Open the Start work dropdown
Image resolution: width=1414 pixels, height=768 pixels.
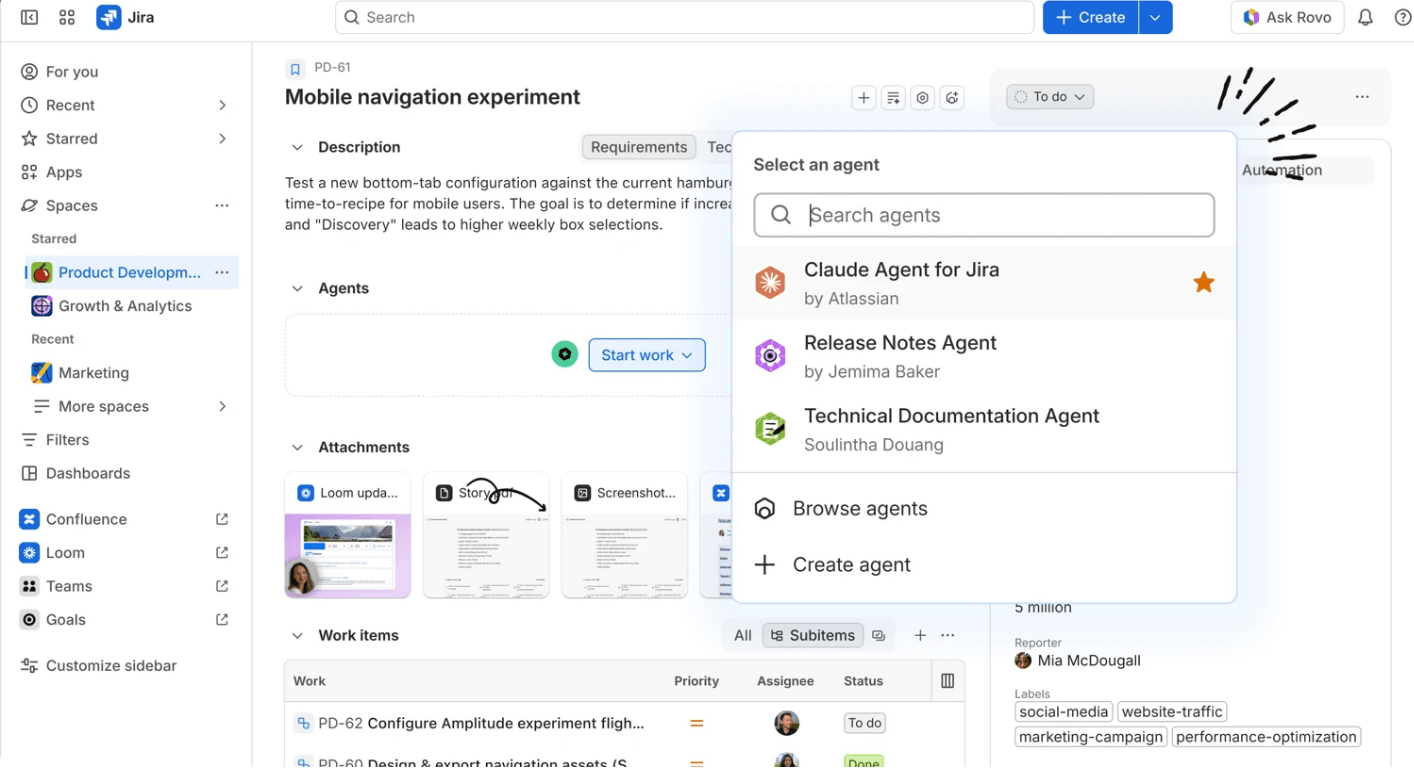point(647,355)
